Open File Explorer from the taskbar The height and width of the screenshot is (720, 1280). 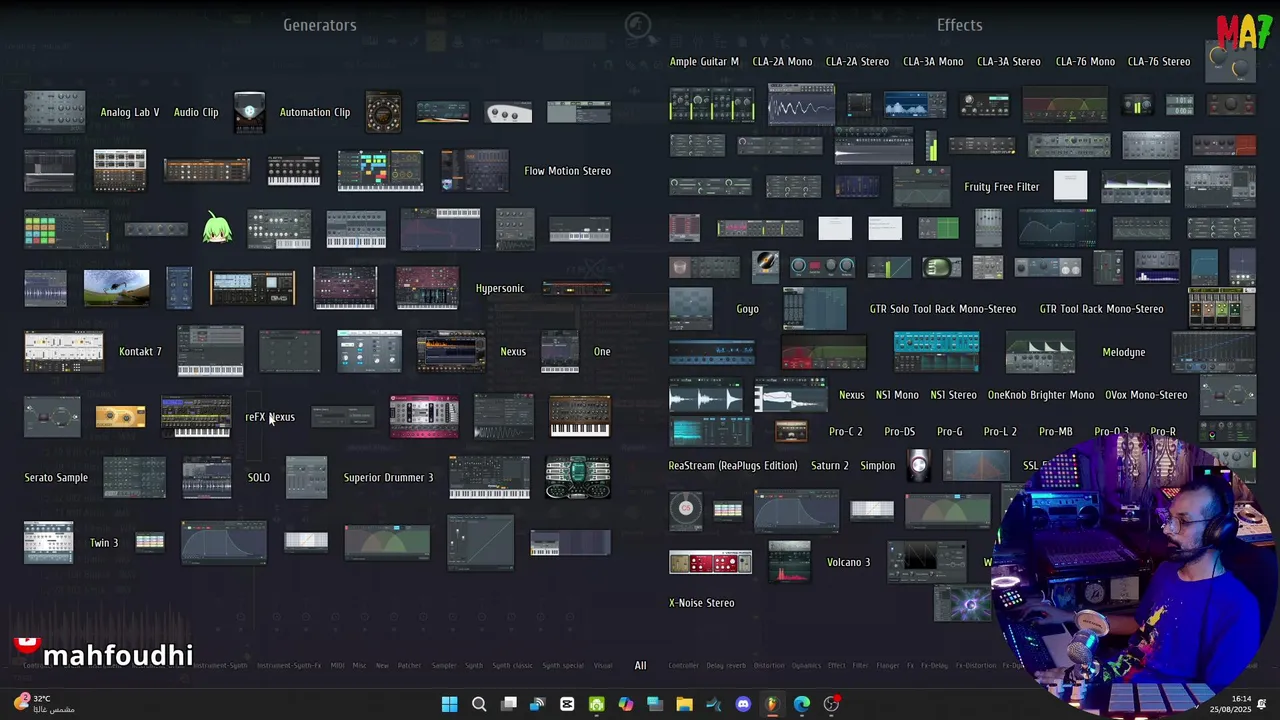point(684,704)
